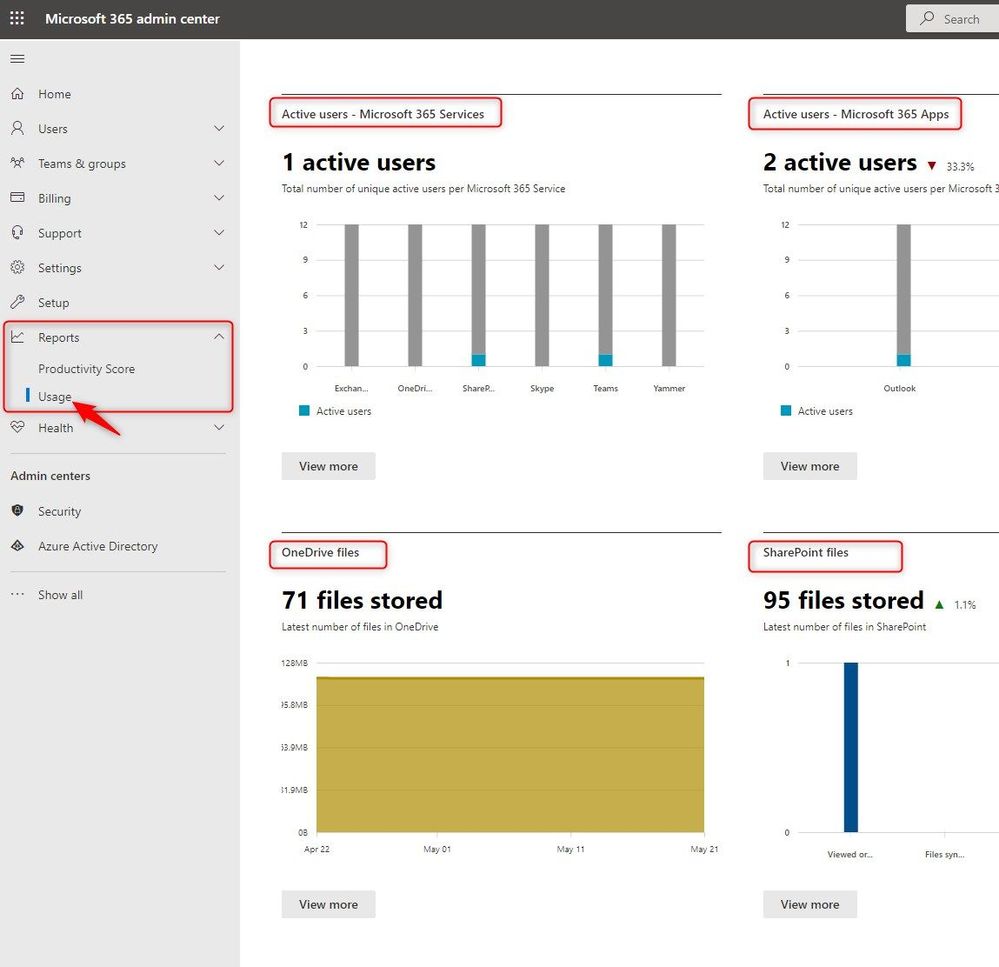This screenshot has width=999, height=967.
Task: Click Active users legend swatch in Apps chart
Action: click(x=786, y=411)
